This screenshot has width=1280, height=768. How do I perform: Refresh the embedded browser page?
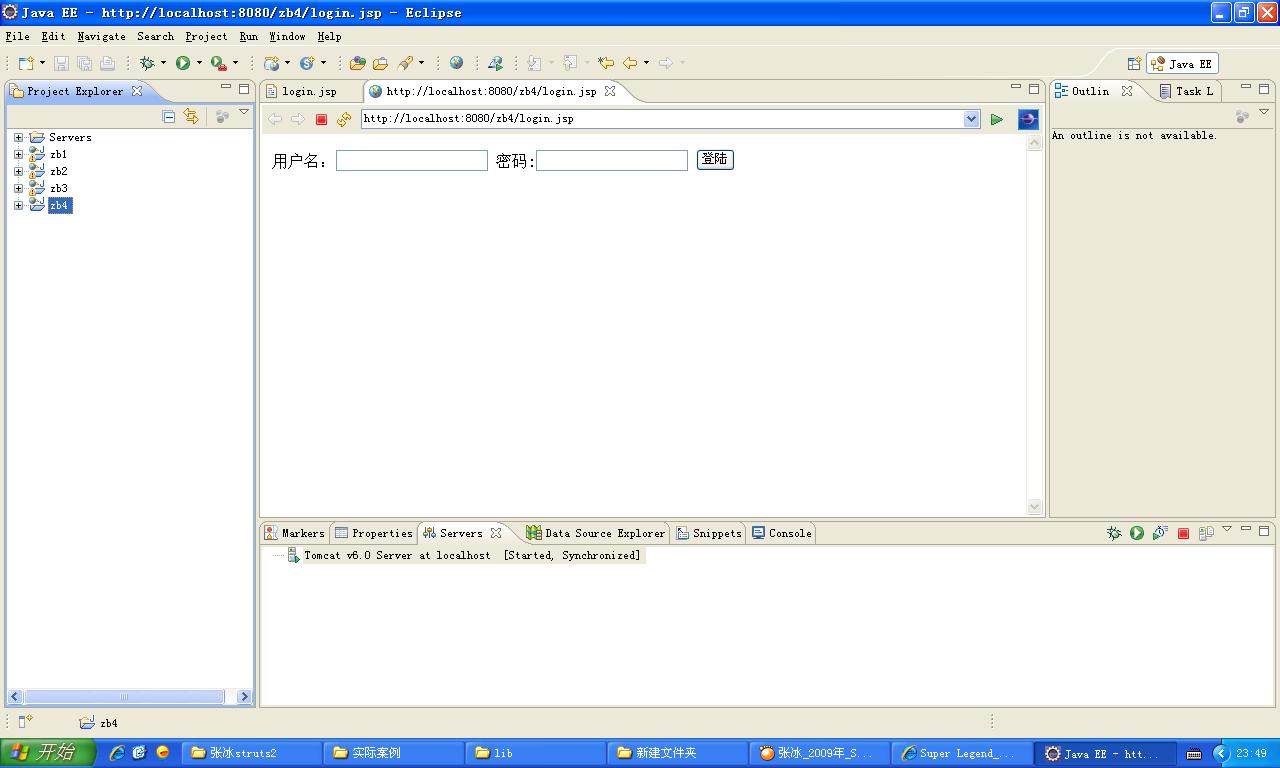344,119
